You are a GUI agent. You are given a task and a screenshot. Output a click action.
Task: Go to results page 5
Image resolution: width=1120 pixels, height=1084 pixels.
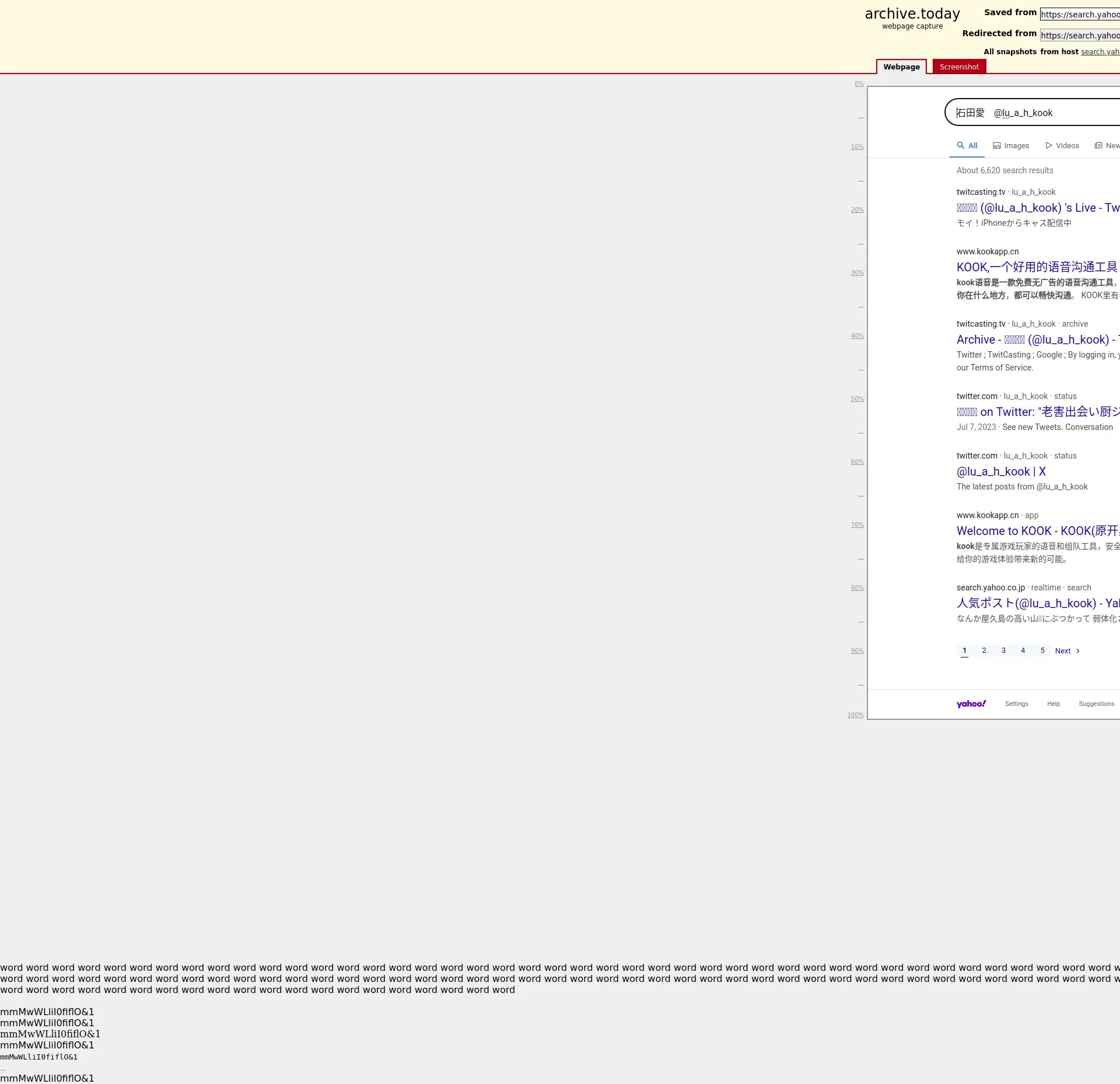pyautogui.click(x=1042, y=651)
